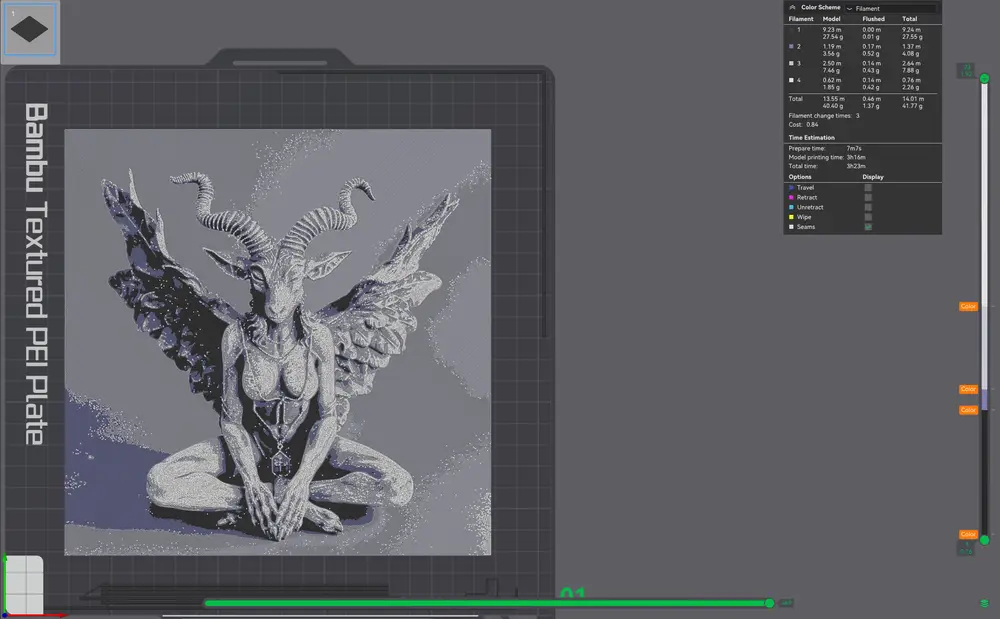
Task: Click the green layers icon bottom right
Action: [x=985, y=603]
